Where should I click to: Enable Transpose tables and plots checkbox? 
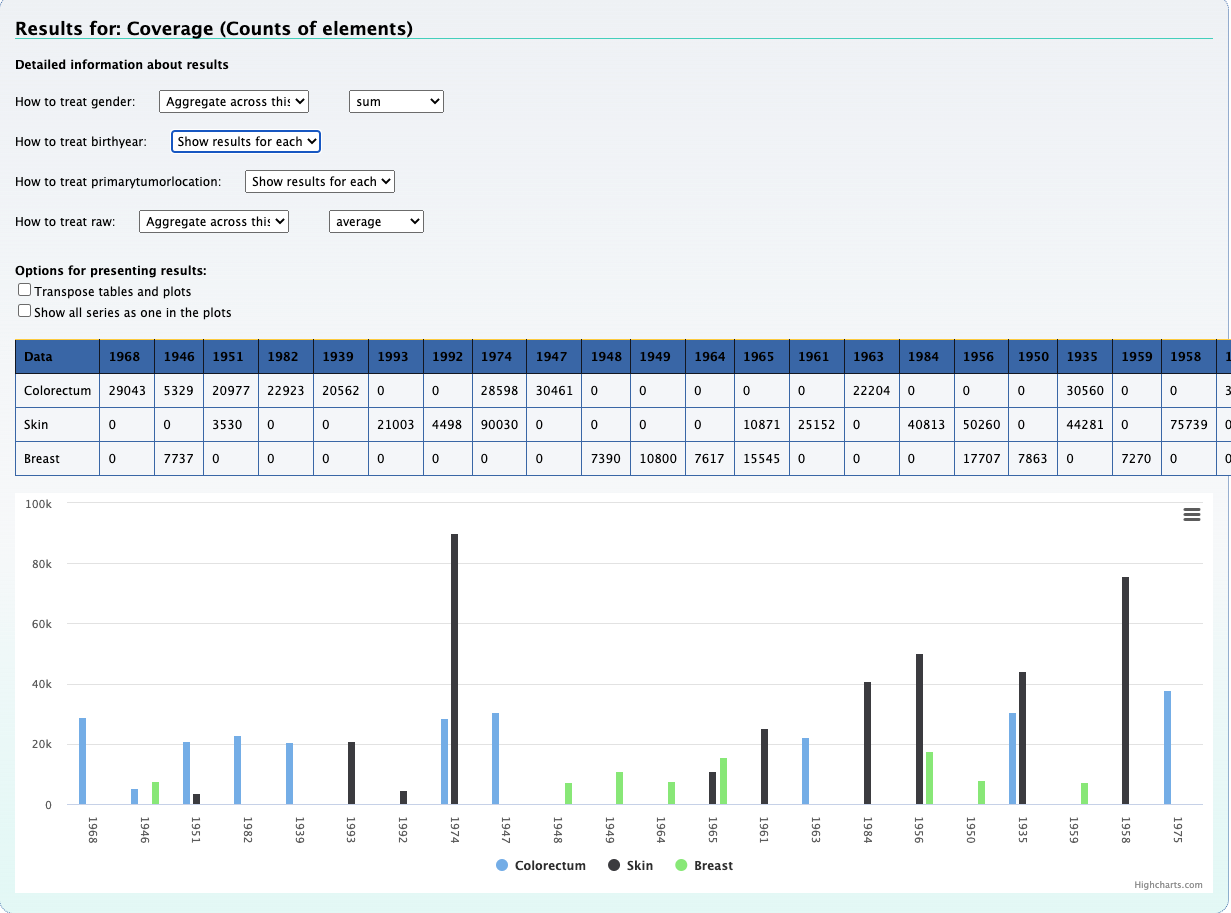[x=25, y=290]
